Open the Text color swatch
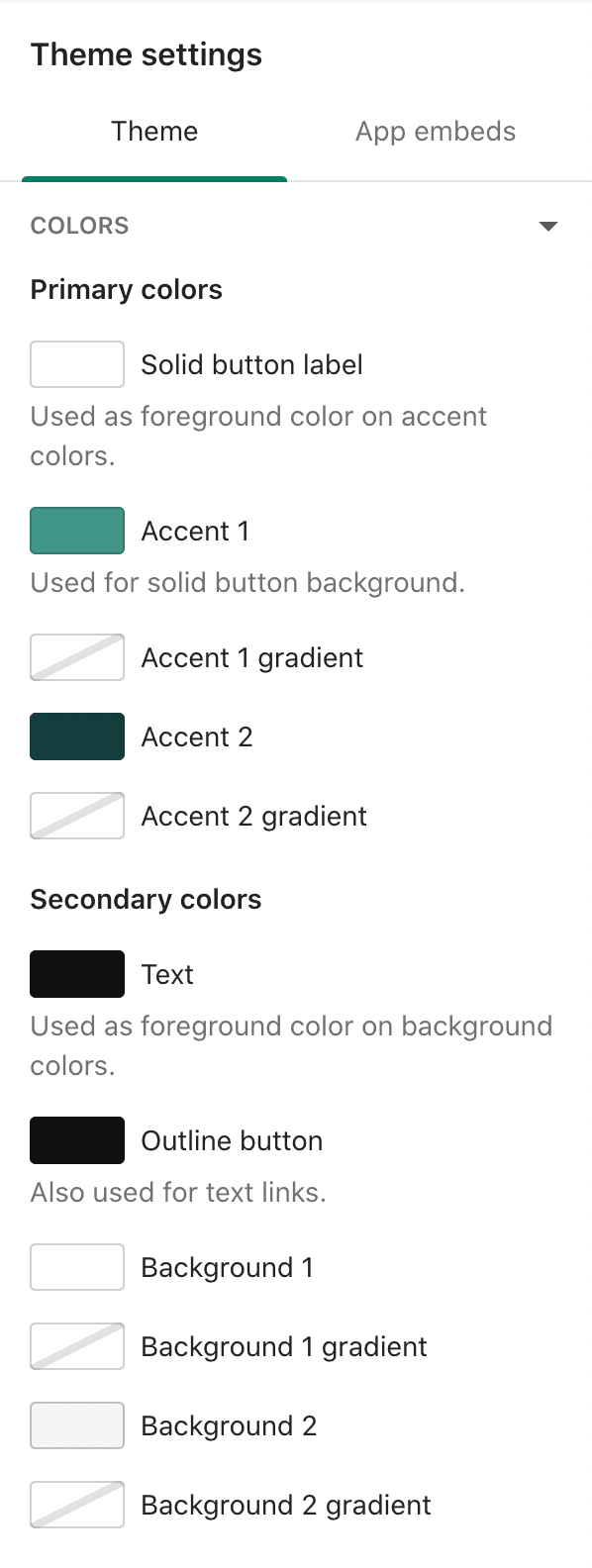The width and height of the screenshot is (592, 1568). tap(77, 974)
